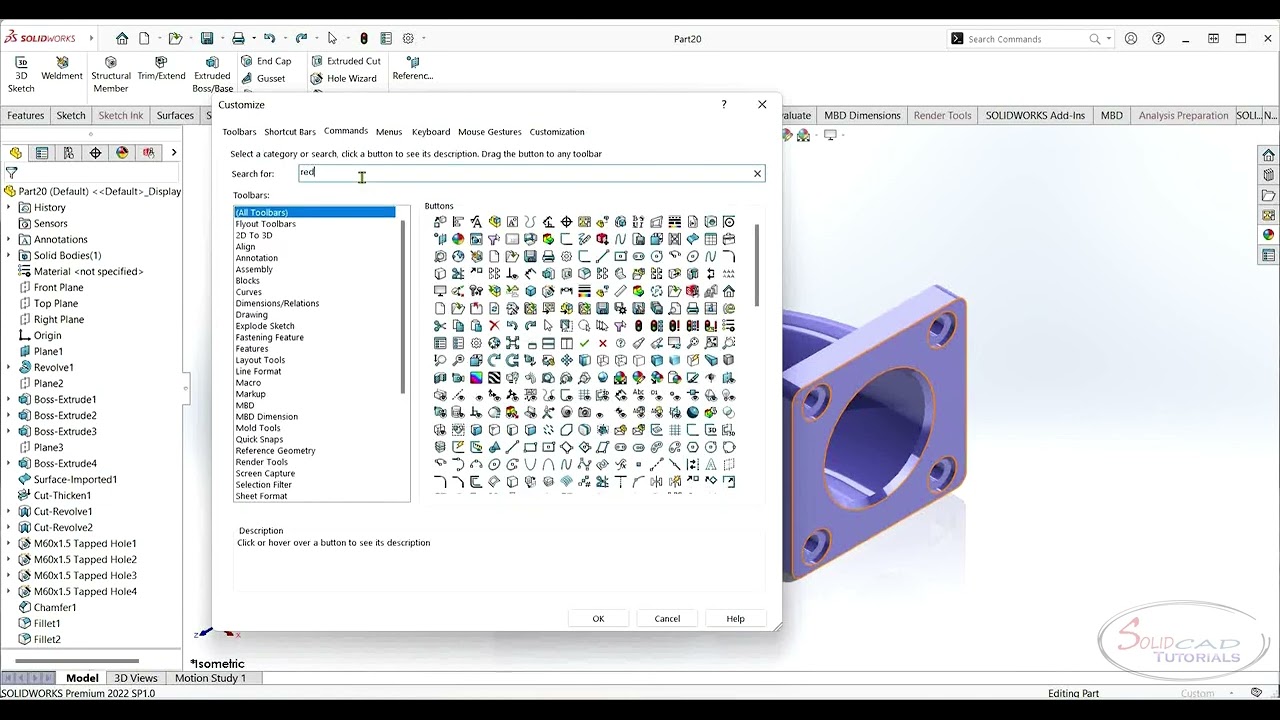Switch to the Toolbars tab in Customize
The height and width of the screenshot is (720, 1280).
click(x=239, y=132)
